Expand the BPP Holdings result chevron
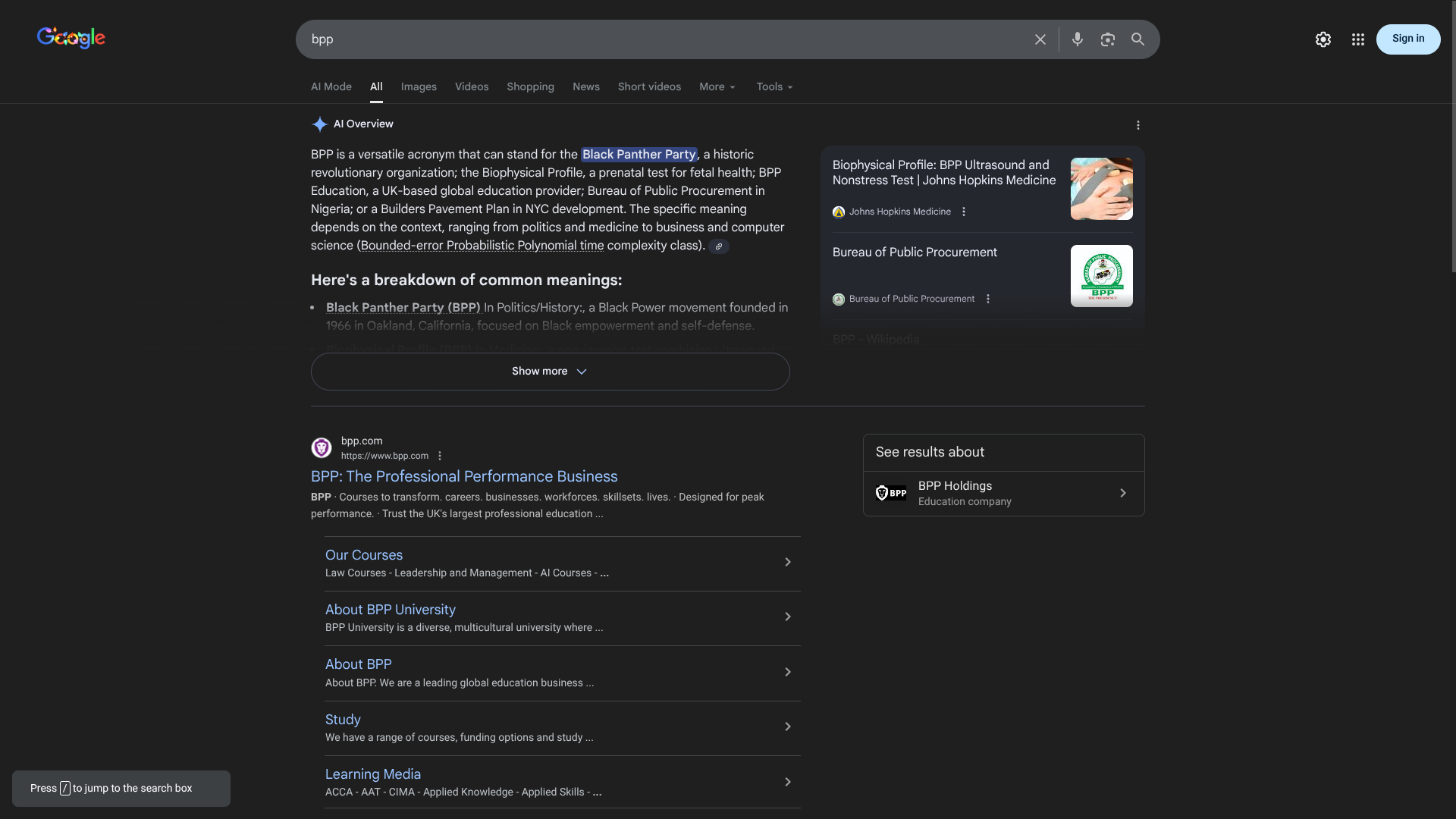Viewport: 1456px width, 819px height. 1123,494
